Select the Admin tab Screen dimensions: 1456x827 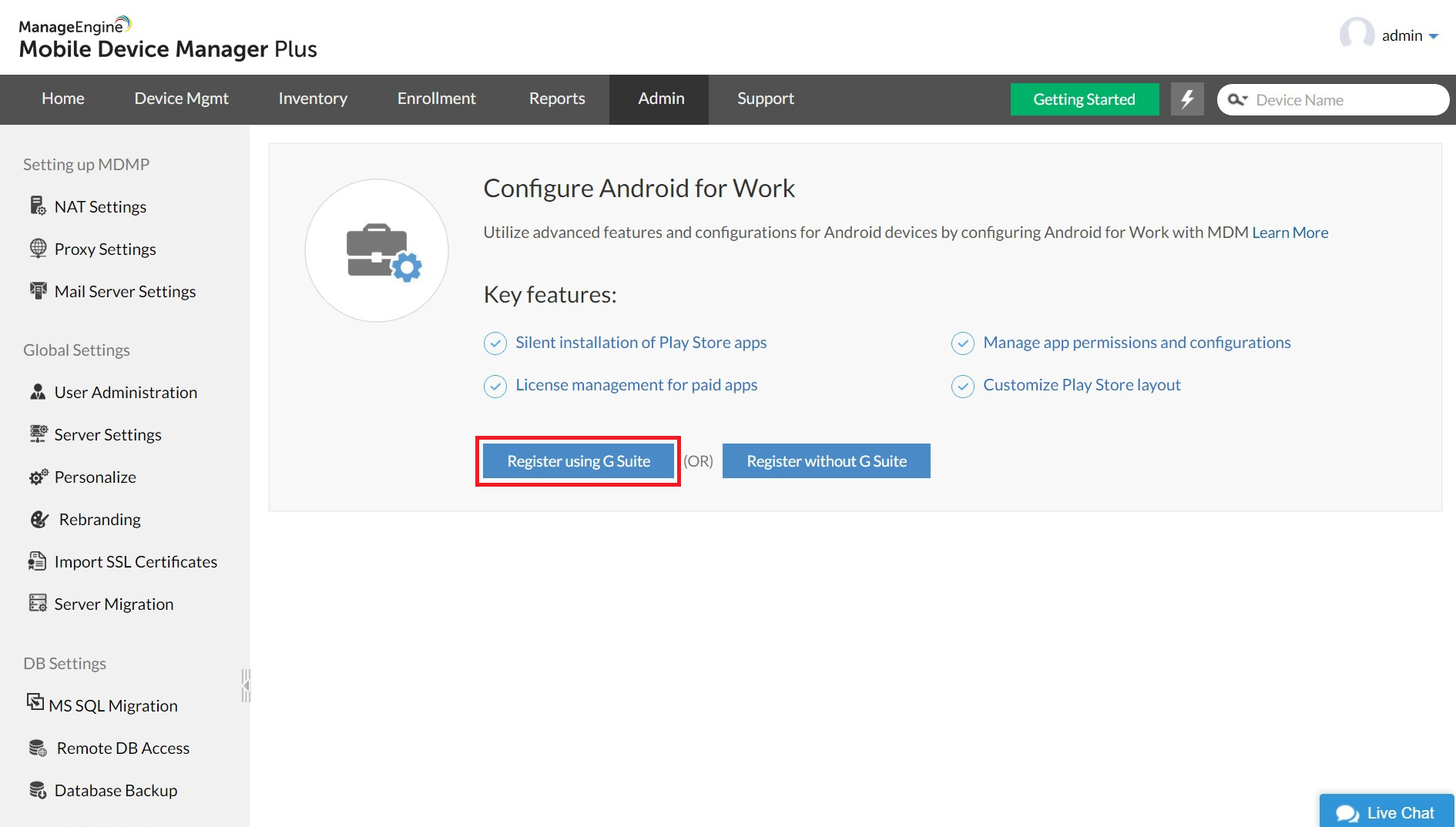(659, 99)
